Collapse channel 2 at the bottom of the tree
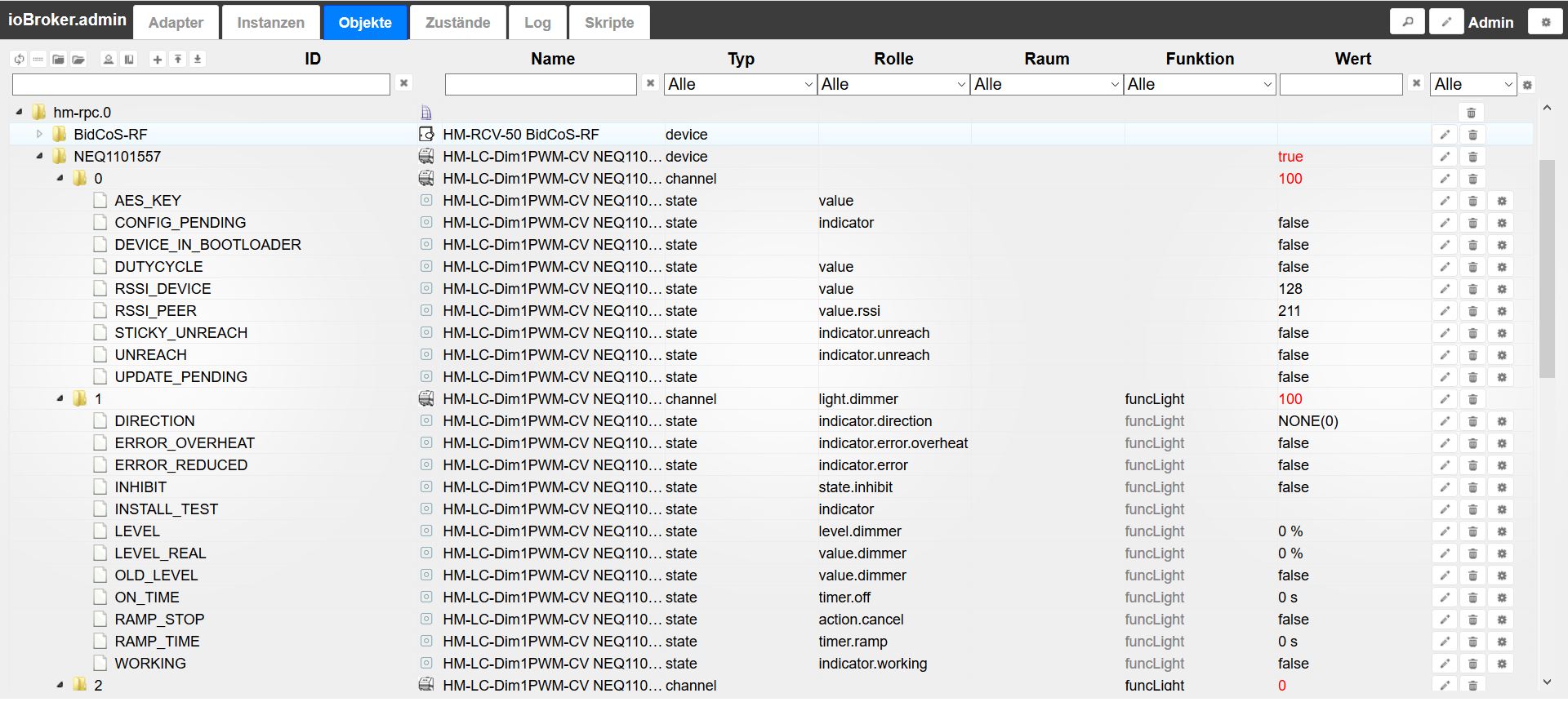This screenshot has height=702, width=1568. coord(60,685)
